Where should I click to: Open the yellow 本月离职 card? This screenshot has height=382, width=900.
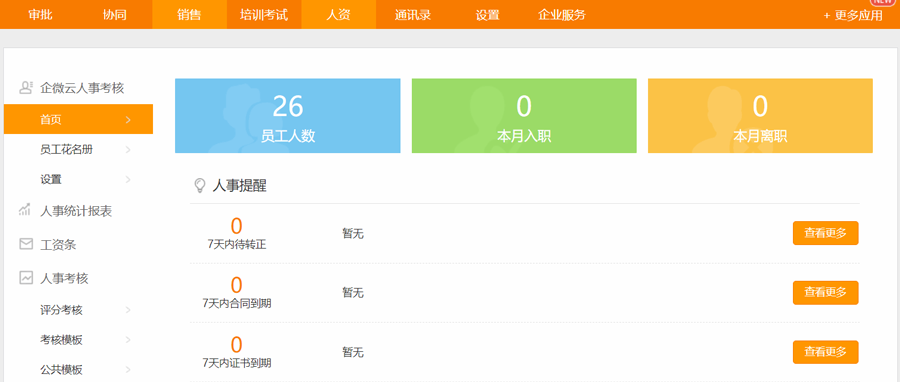point(761,116)
